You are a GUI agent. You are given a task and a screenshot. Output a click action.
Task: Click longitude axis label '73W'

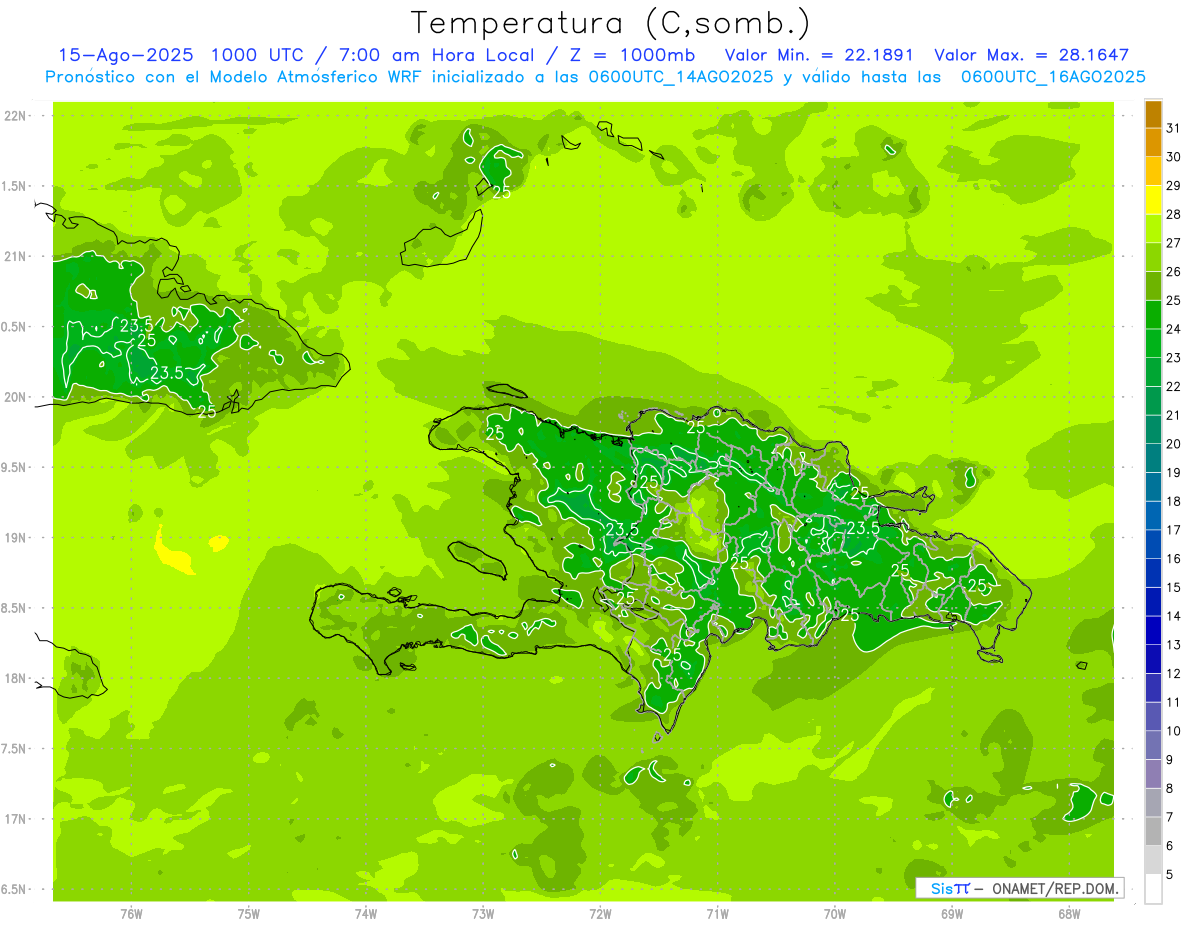tap(483, 914)
